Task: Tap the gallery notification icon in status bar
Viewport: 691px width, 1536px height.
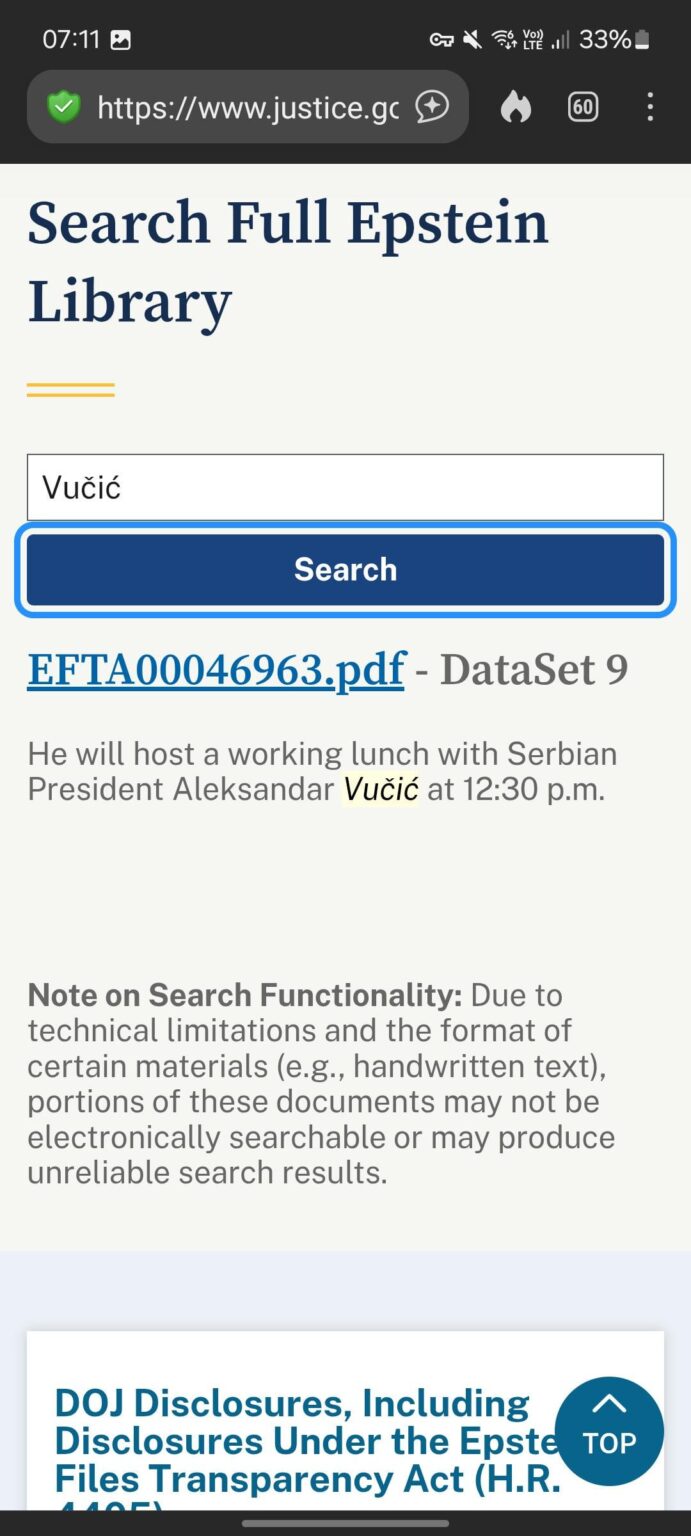Action: (122, 39)
